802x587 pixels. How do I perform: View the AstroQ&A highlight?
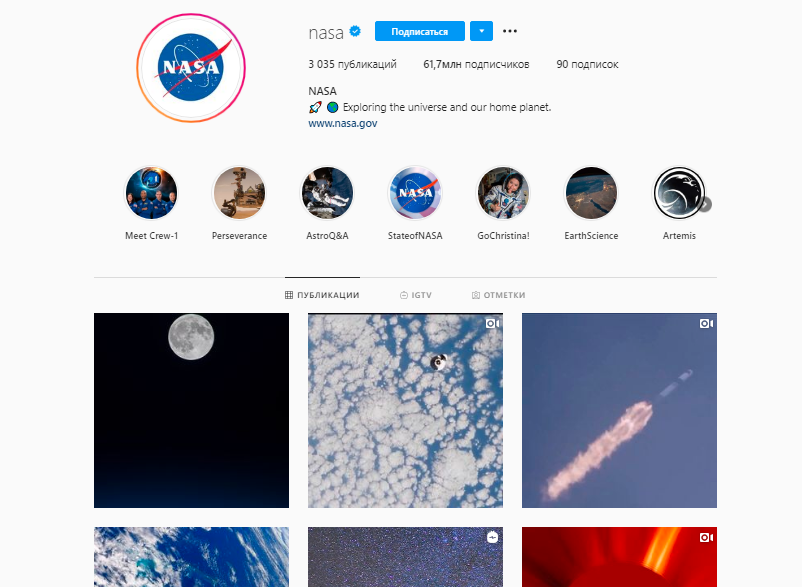tap(327, 194)
